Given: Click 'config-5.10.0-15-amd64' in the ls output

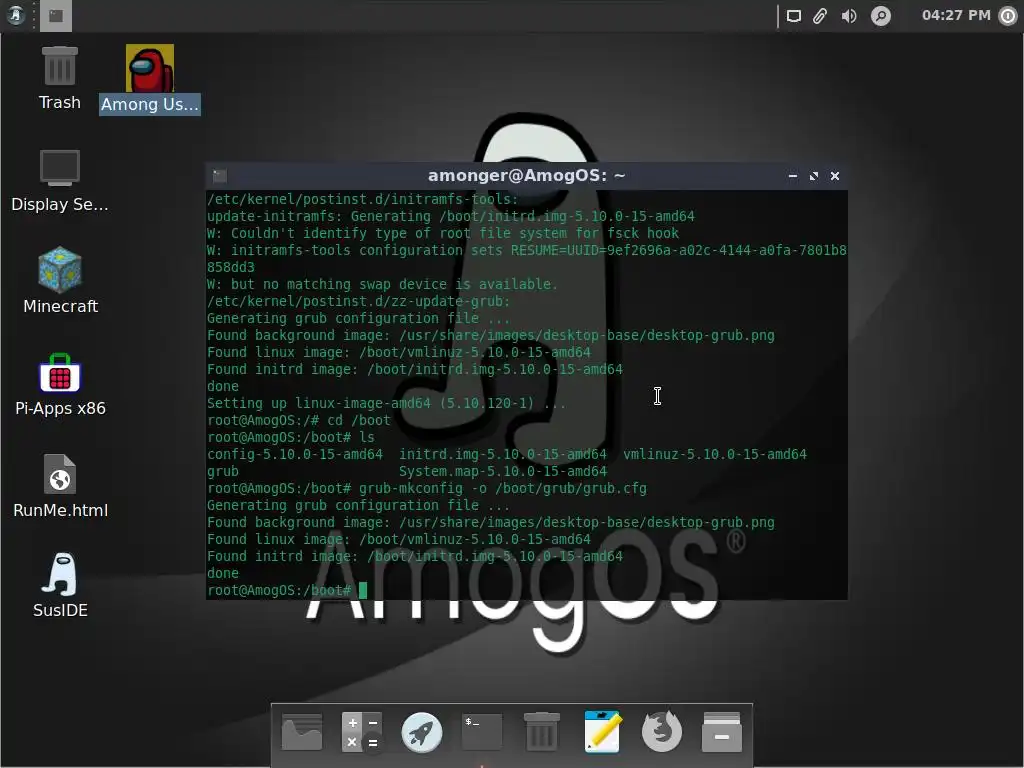Looking at the screenshot, I should (295, 454).
